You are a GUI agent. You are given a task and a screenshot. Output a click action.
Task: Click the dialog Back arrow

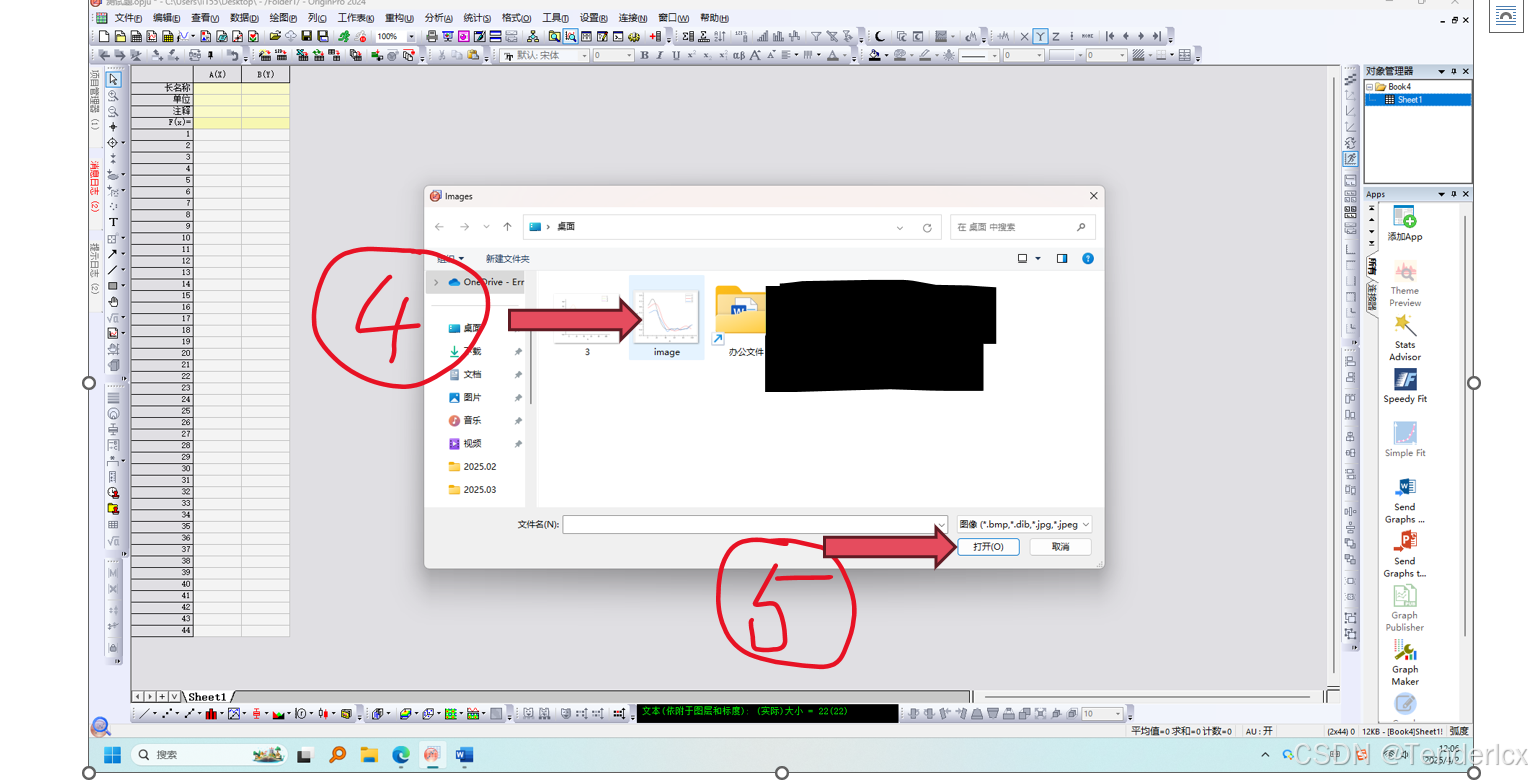pos(440,227)
